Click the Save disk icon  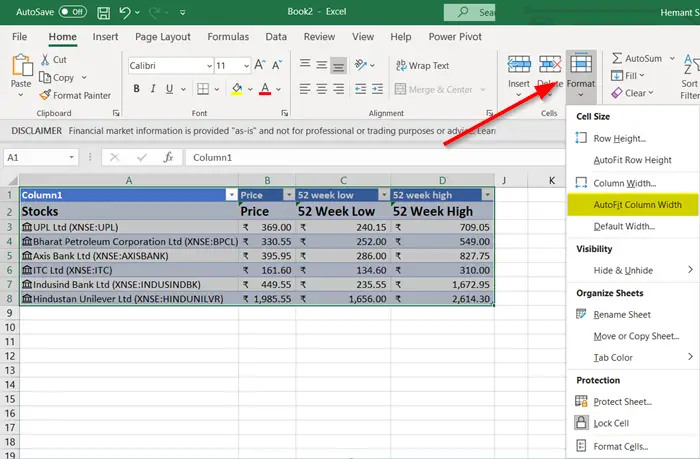[x=104, y=13]
